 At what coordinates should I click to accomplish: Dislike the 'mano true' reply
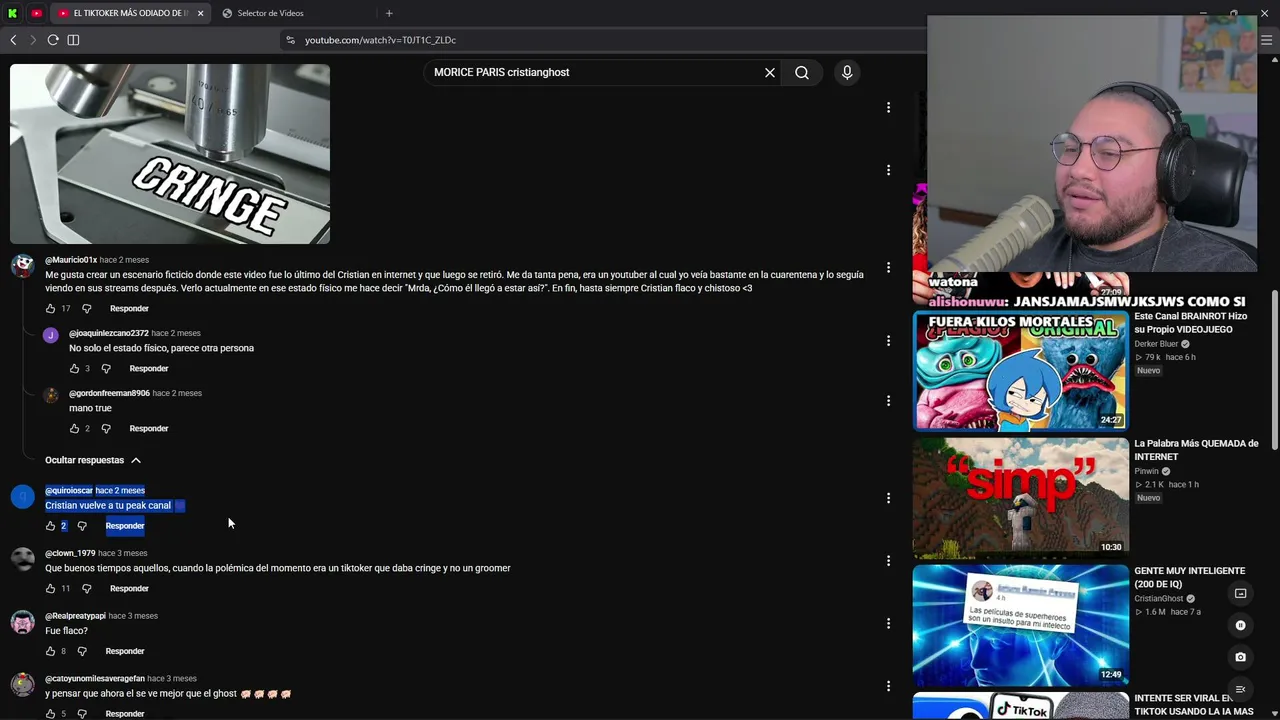[106, 429]
